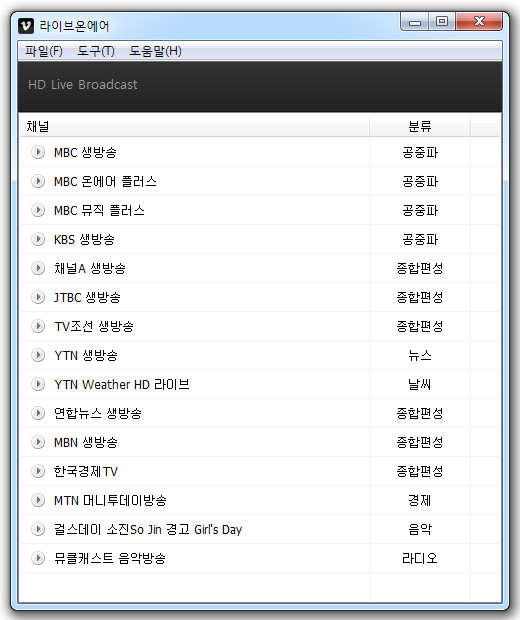520x620 pixels.
Task: Click the play icon next to TV조선 생방송
Action: (x=38, y=326)
